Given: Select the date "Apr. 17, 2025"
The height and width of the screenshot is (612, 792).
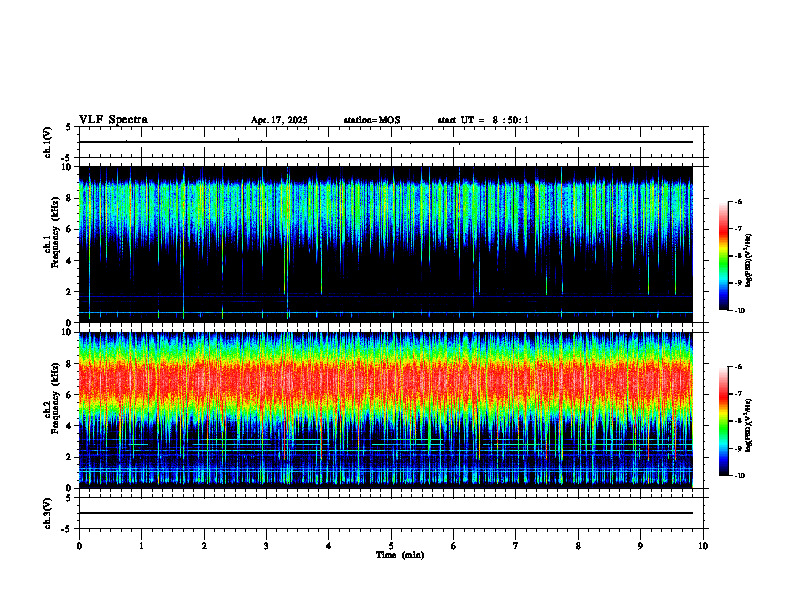Looking at the screenshot, I should [x=279, y=120].
